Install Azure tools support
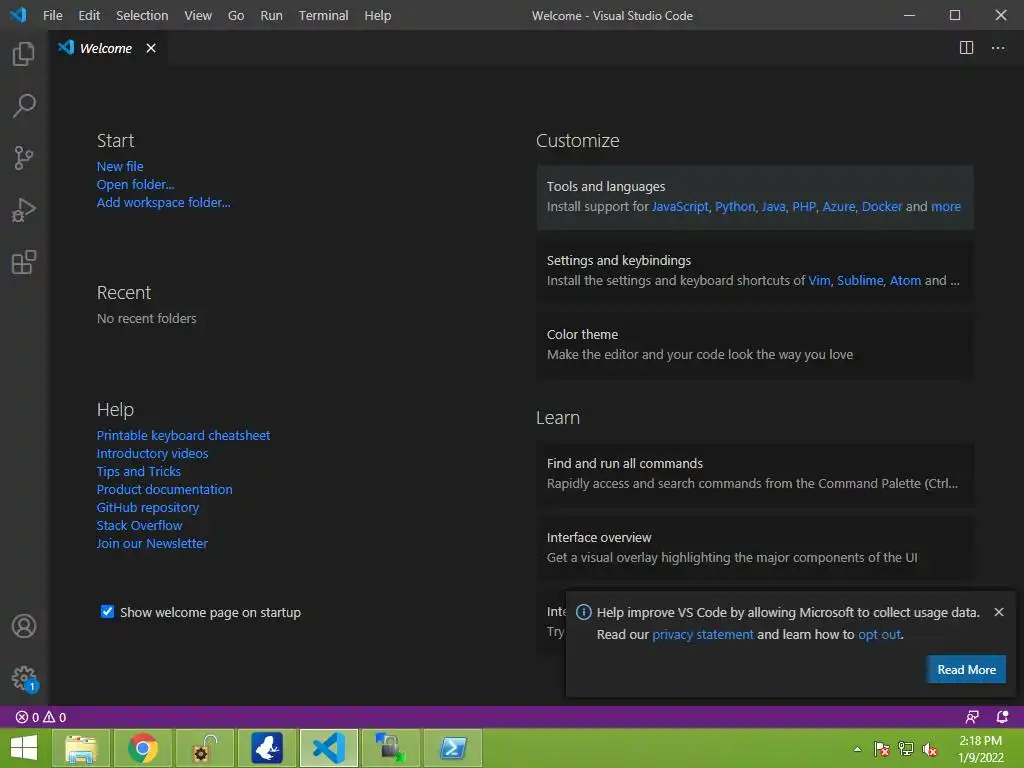The image size is (1024, 768). (x=839, y=206)
